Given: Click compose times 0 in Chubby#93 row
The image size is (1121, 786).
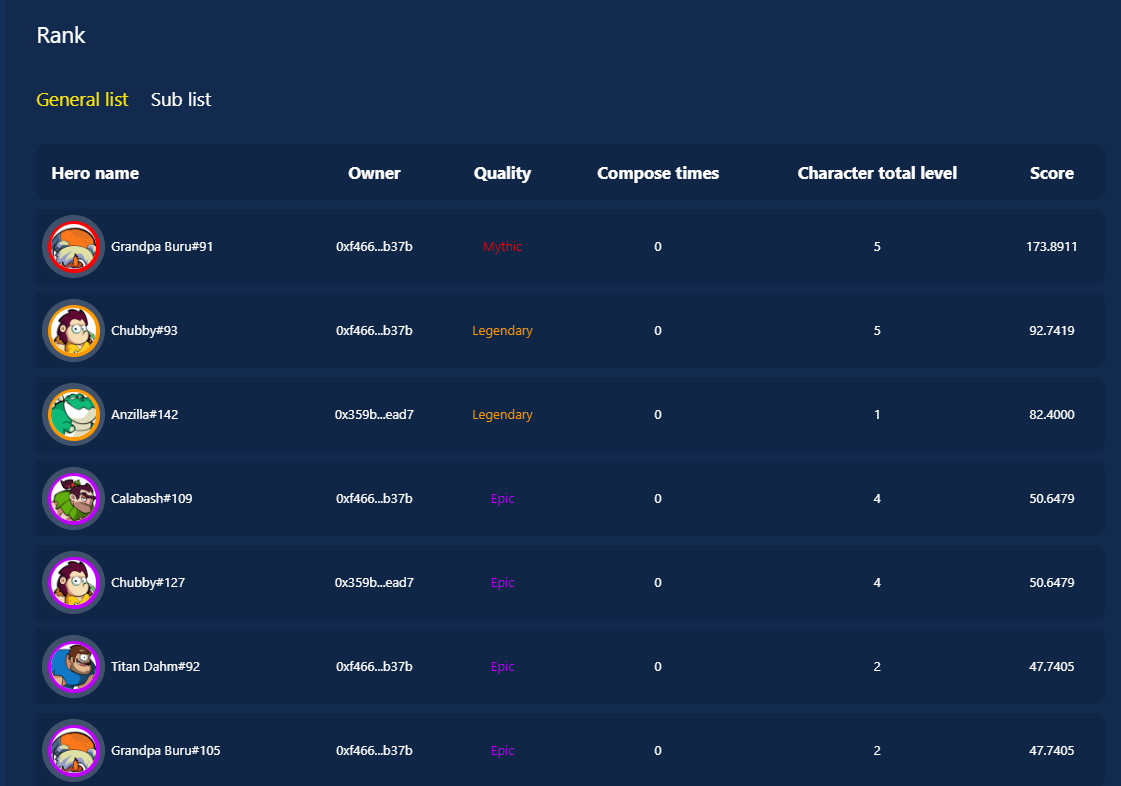Looking at the screenshot, I should [658, 330].
